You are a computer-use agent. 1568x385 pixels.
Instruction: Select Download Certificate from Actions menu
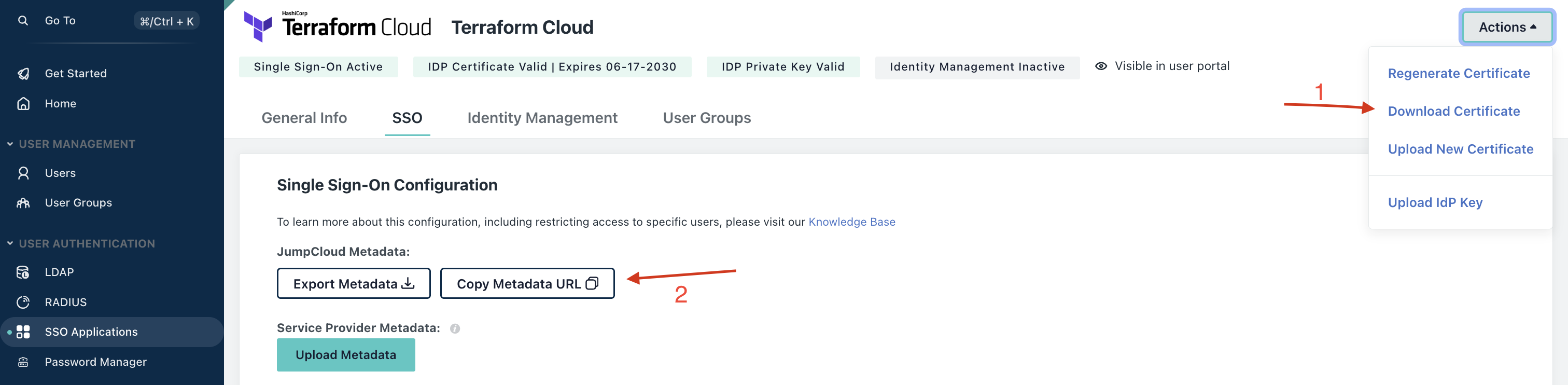[x=1453, y=111]
